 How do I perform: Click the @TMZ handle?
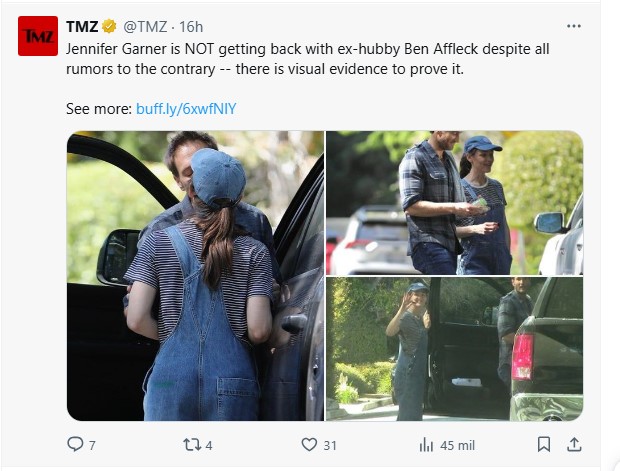pos(145,27)
